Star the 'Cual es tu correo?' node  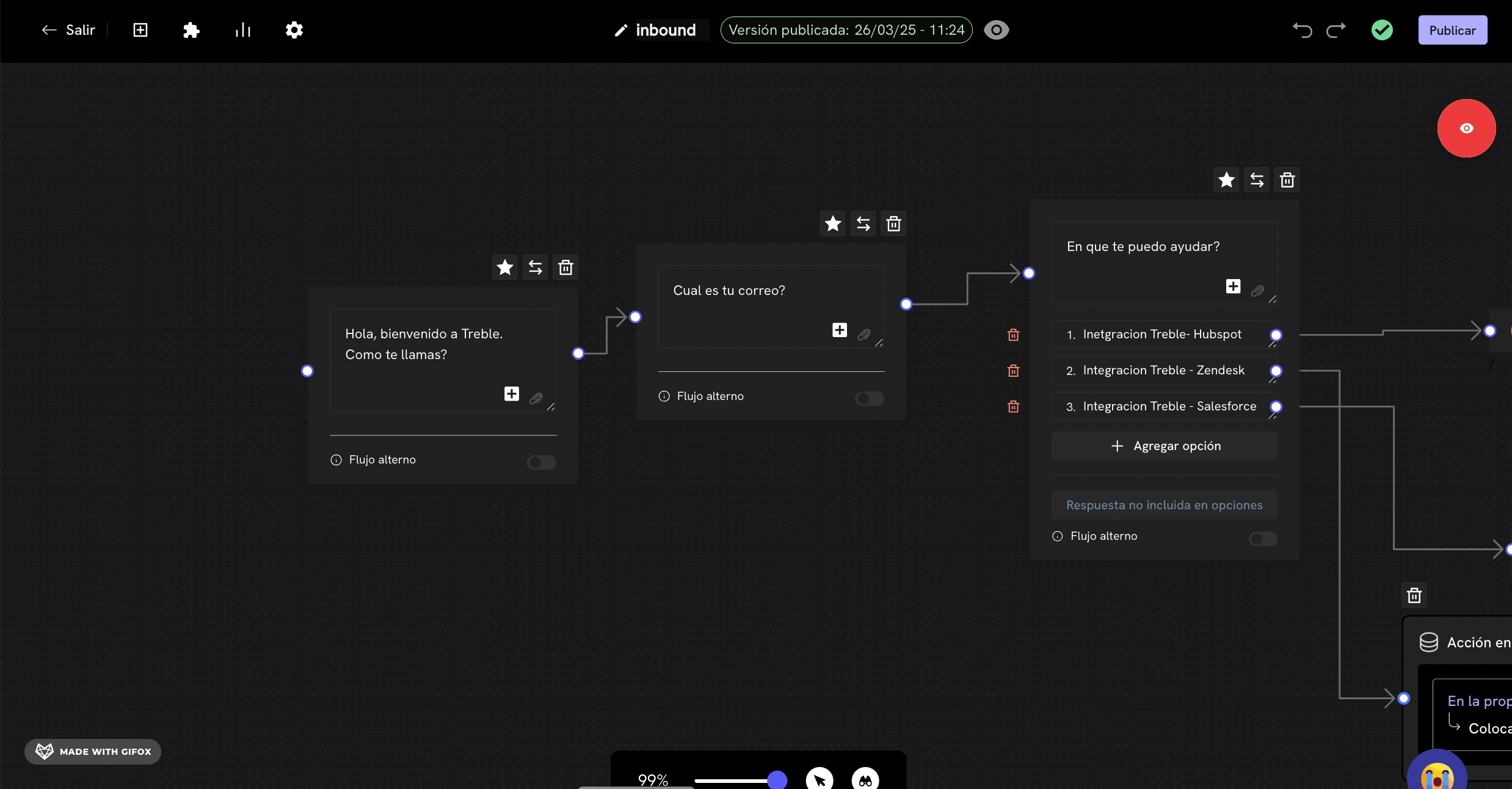click(833, 224)
